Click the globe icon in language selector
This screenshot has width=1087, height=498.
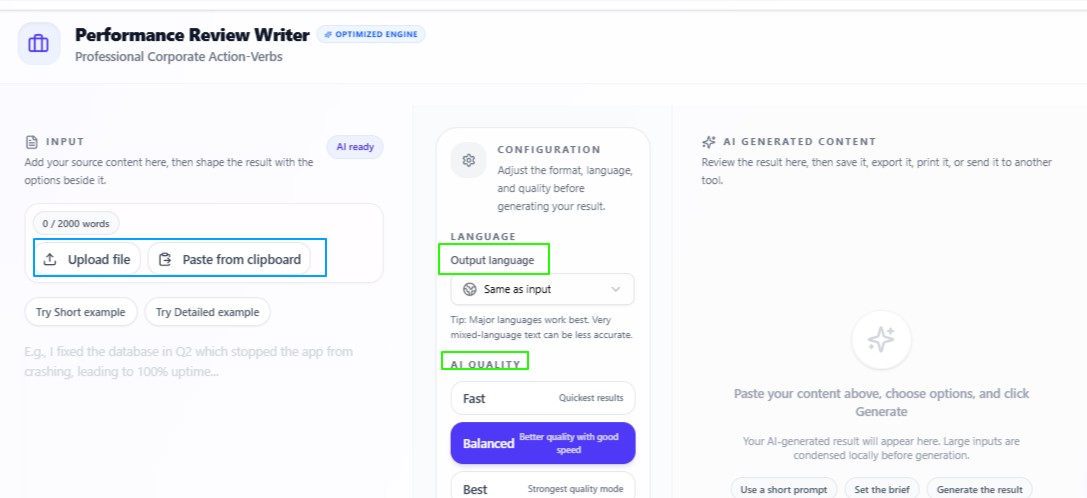point(469,289)
